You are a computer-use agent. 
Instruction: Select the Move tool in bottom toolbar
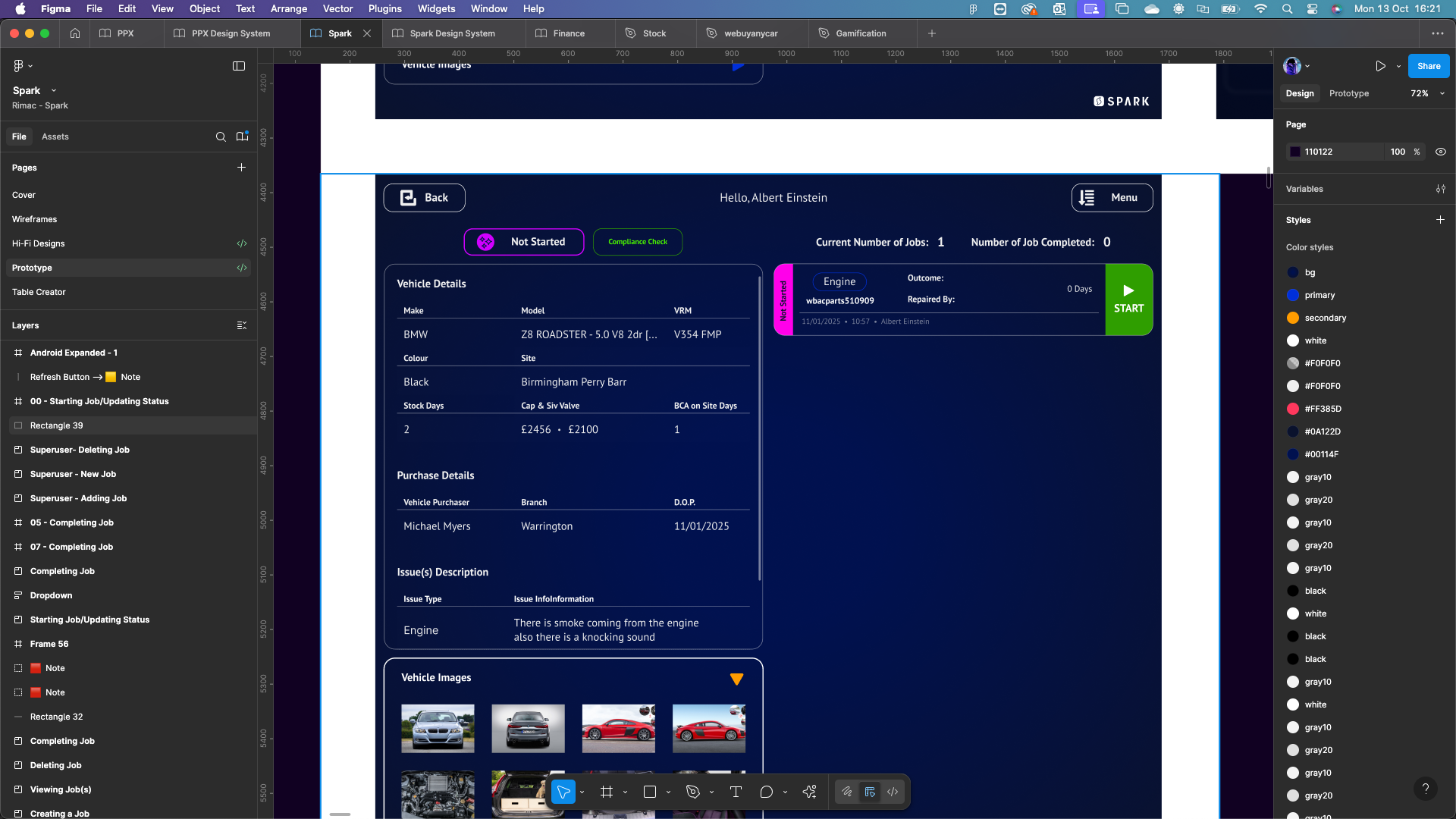click(x=563, y=792)
